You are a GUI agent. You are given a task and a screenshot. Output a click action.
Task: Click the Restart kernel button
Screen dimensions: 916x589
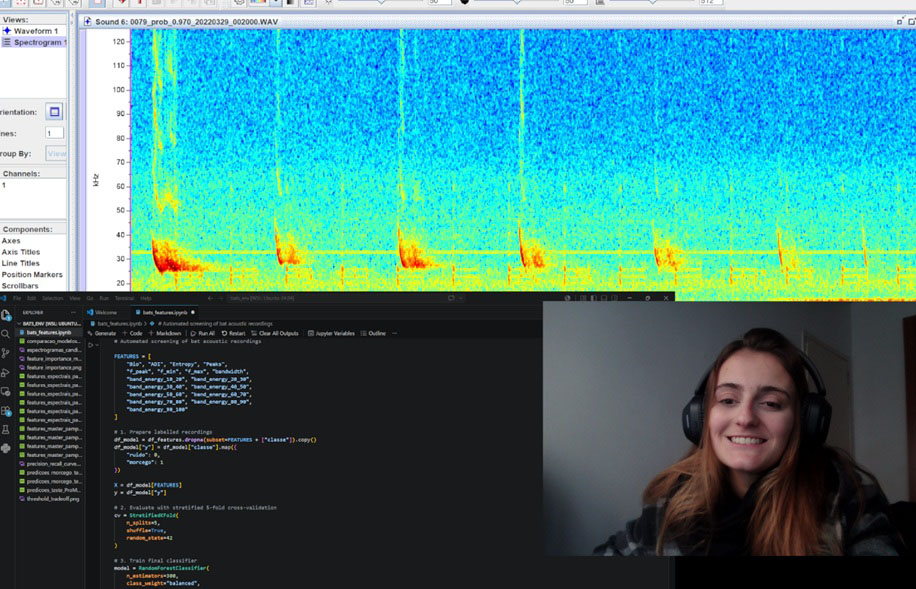pos(233,333)
